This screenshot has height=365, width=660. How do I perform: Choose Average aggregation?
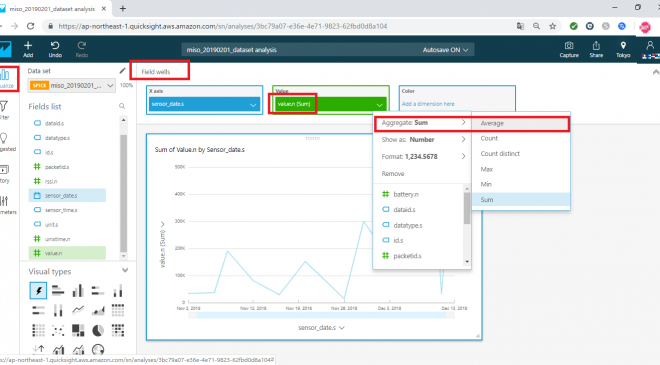point(521,123)
